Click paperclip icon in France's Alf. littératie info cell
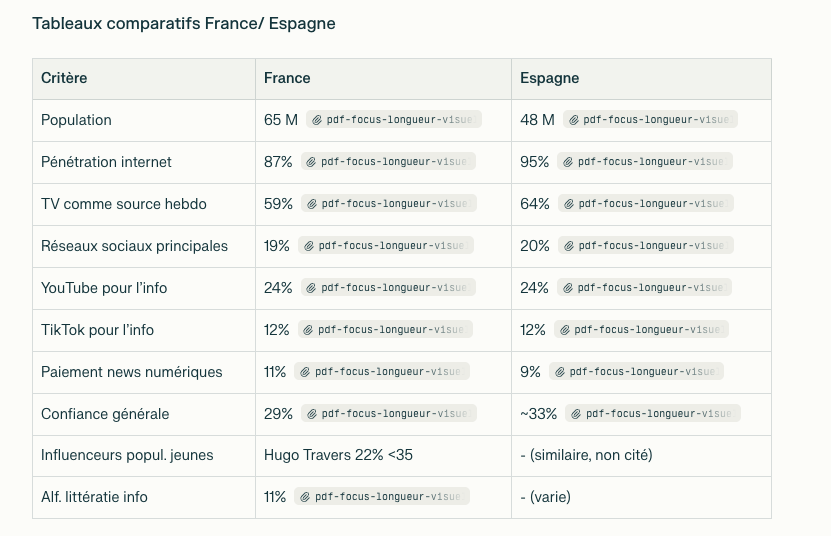The width and height of the screenshot is (831, 536). tap(305, 496)
